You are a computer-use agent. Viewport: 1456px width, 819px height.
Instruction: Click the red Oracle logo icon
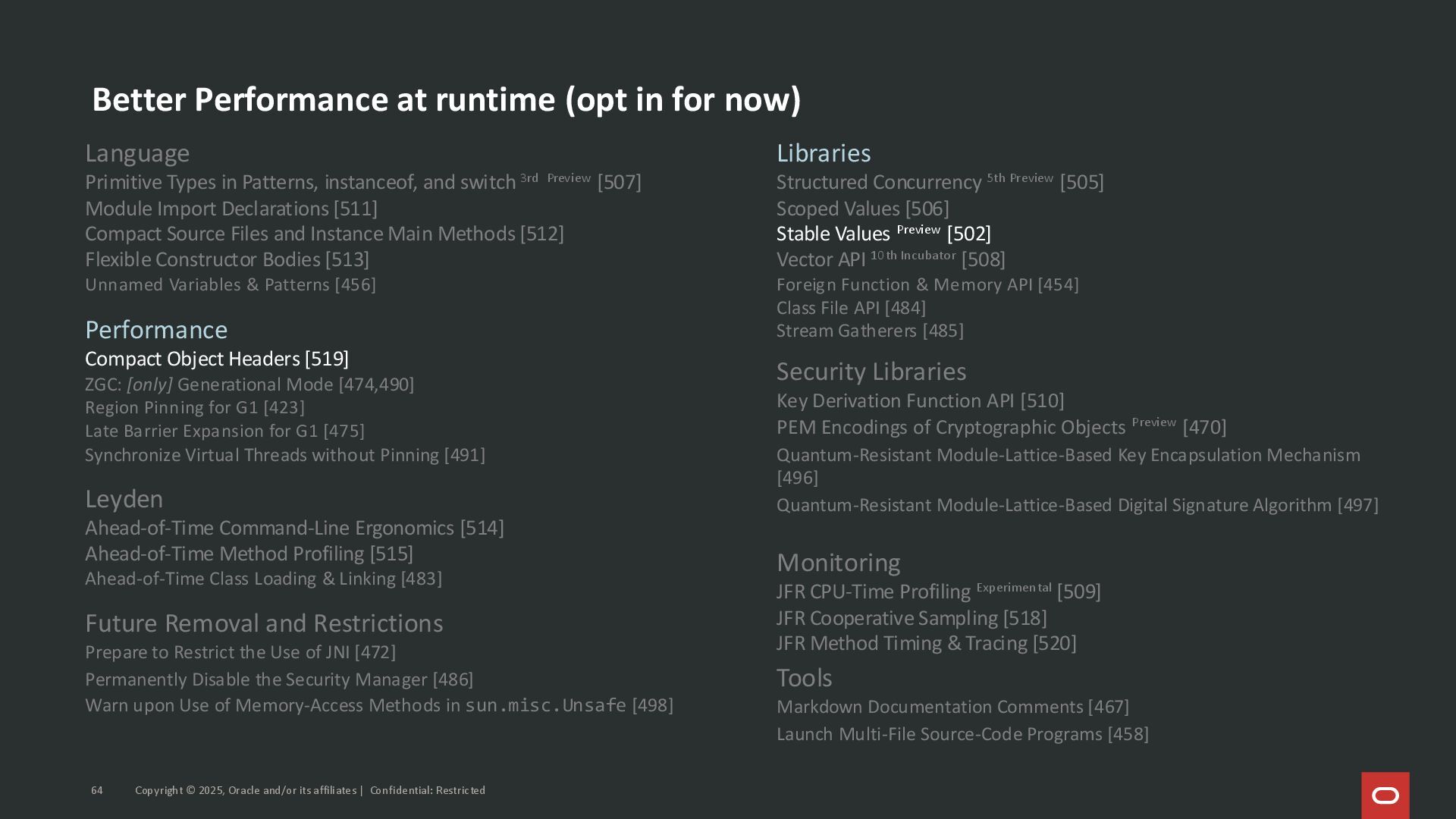(1385, 795)
